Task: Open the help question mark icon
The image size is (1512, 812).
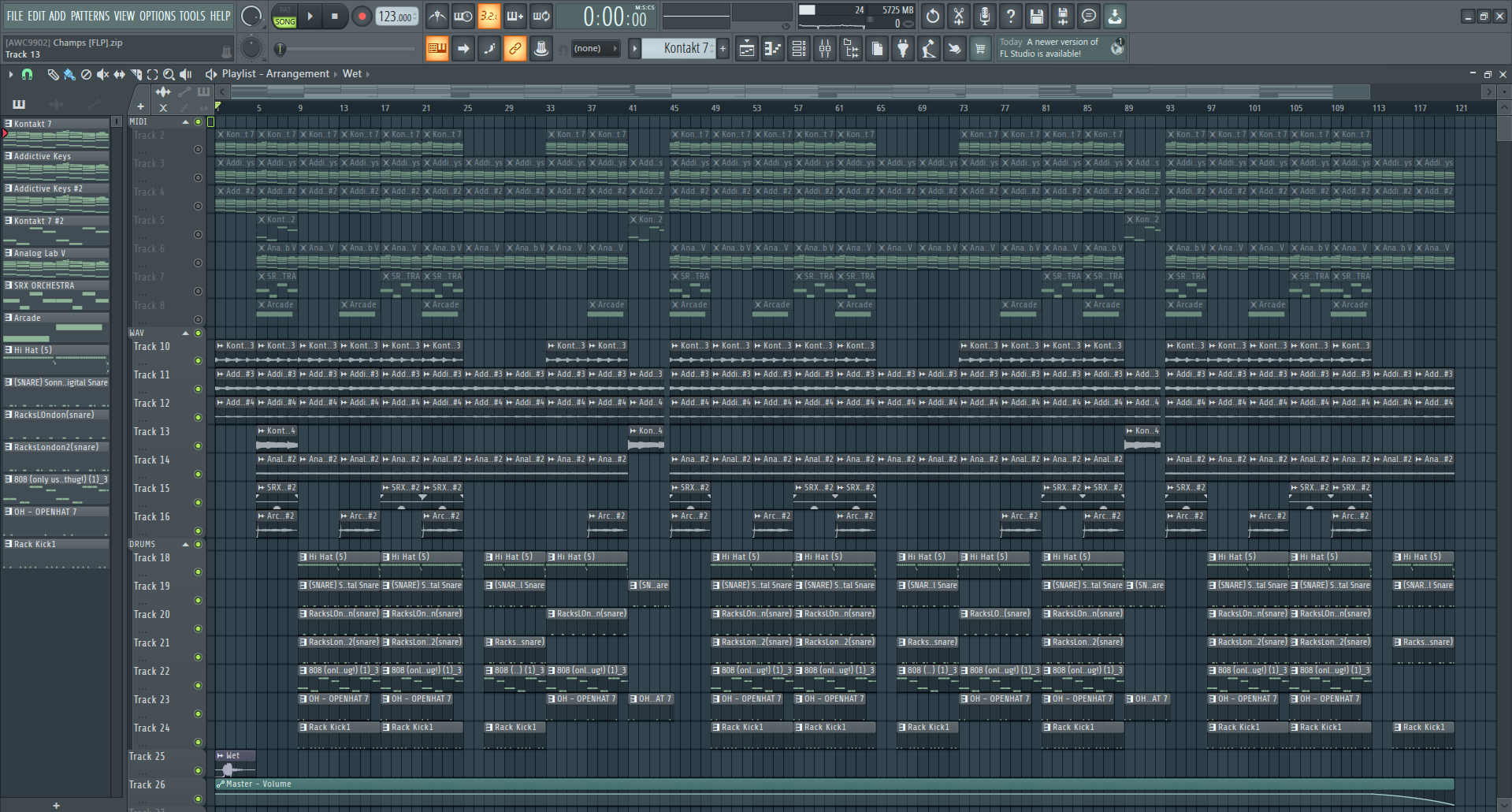Action: pos(1011,16)
